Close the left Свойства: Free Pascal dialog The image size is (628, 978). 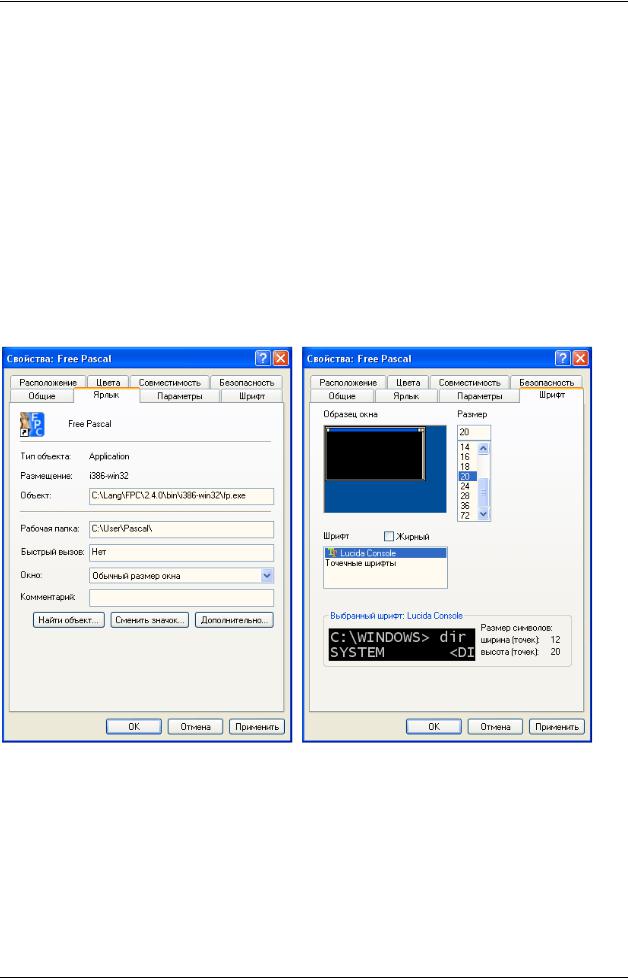pyautogui.click(x=281, y=358)
